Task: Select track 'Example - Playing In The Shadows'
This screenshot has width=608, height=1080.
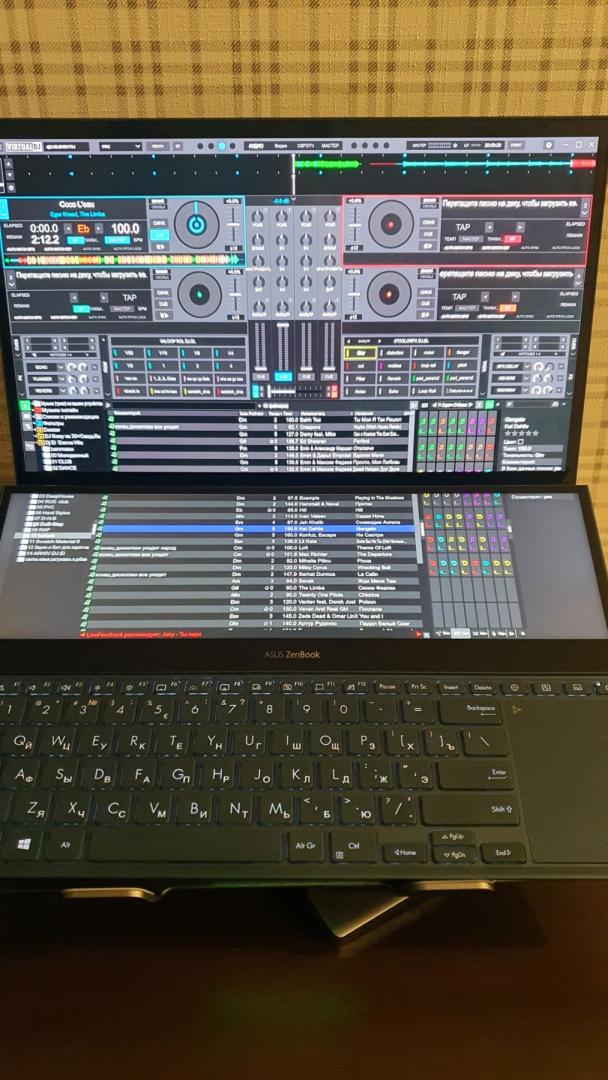Action: pos(260,497)
